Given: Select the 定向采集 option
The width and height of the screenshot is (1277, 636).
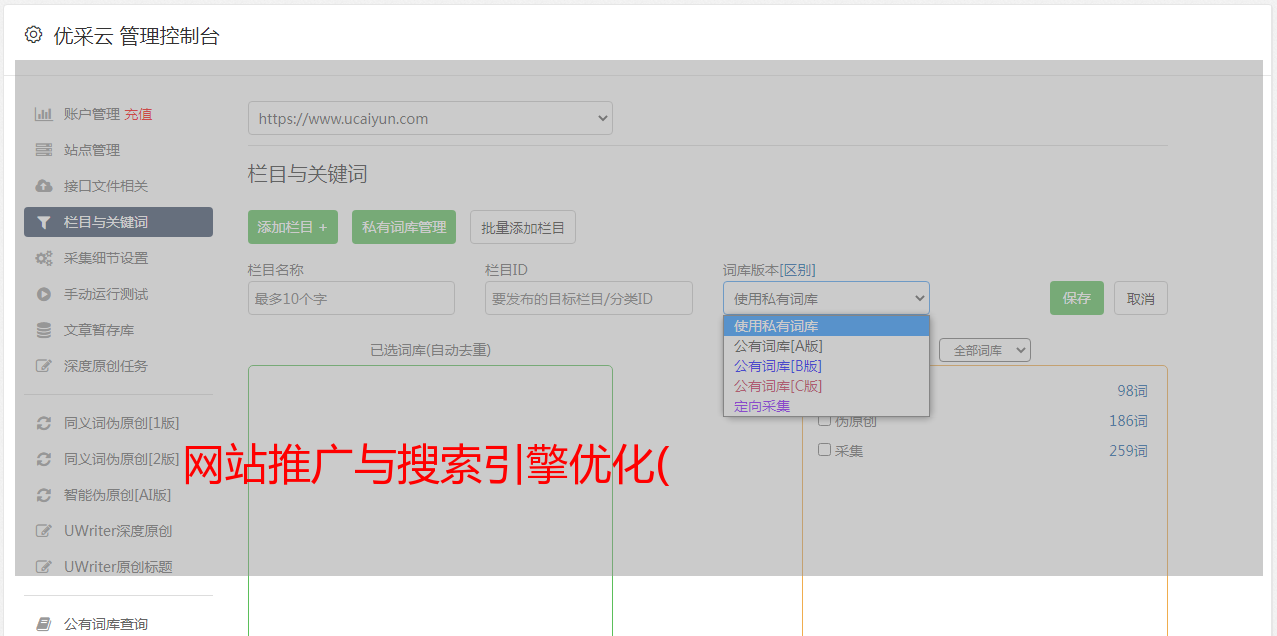Looking at the screenshot, I should 762,406.
